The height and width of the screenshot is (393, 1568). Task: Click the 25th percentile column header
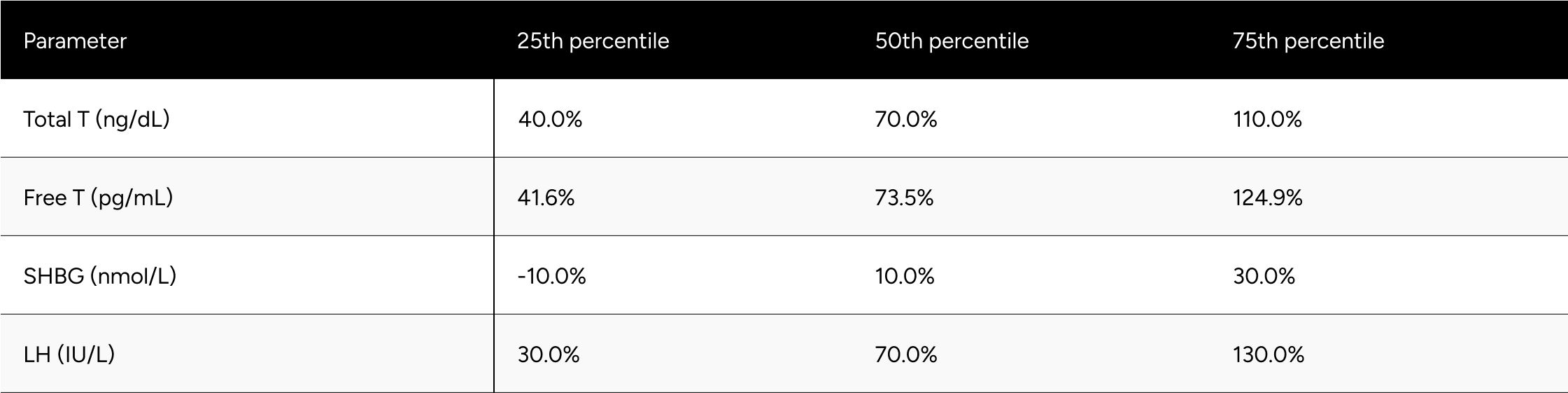tap(593, 41)
